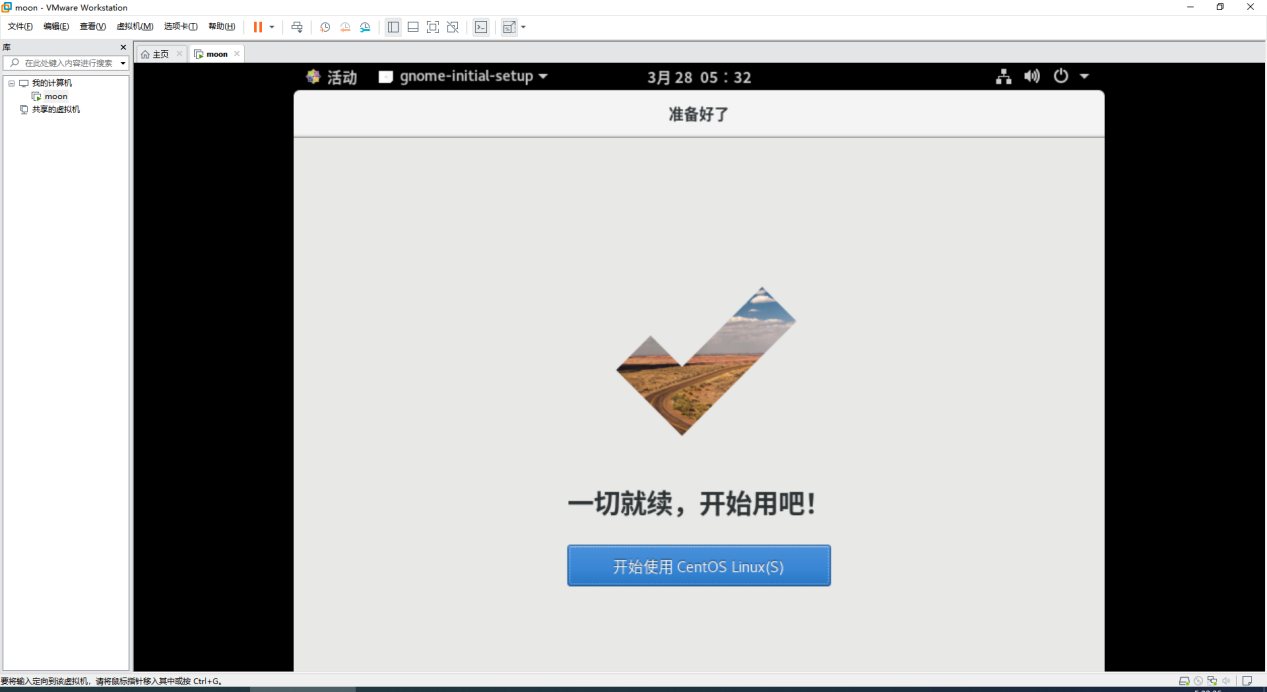Expand the GNOME system menu arrow
1267x692 pixels.
pyautogui.click(x=1084, y=76)
